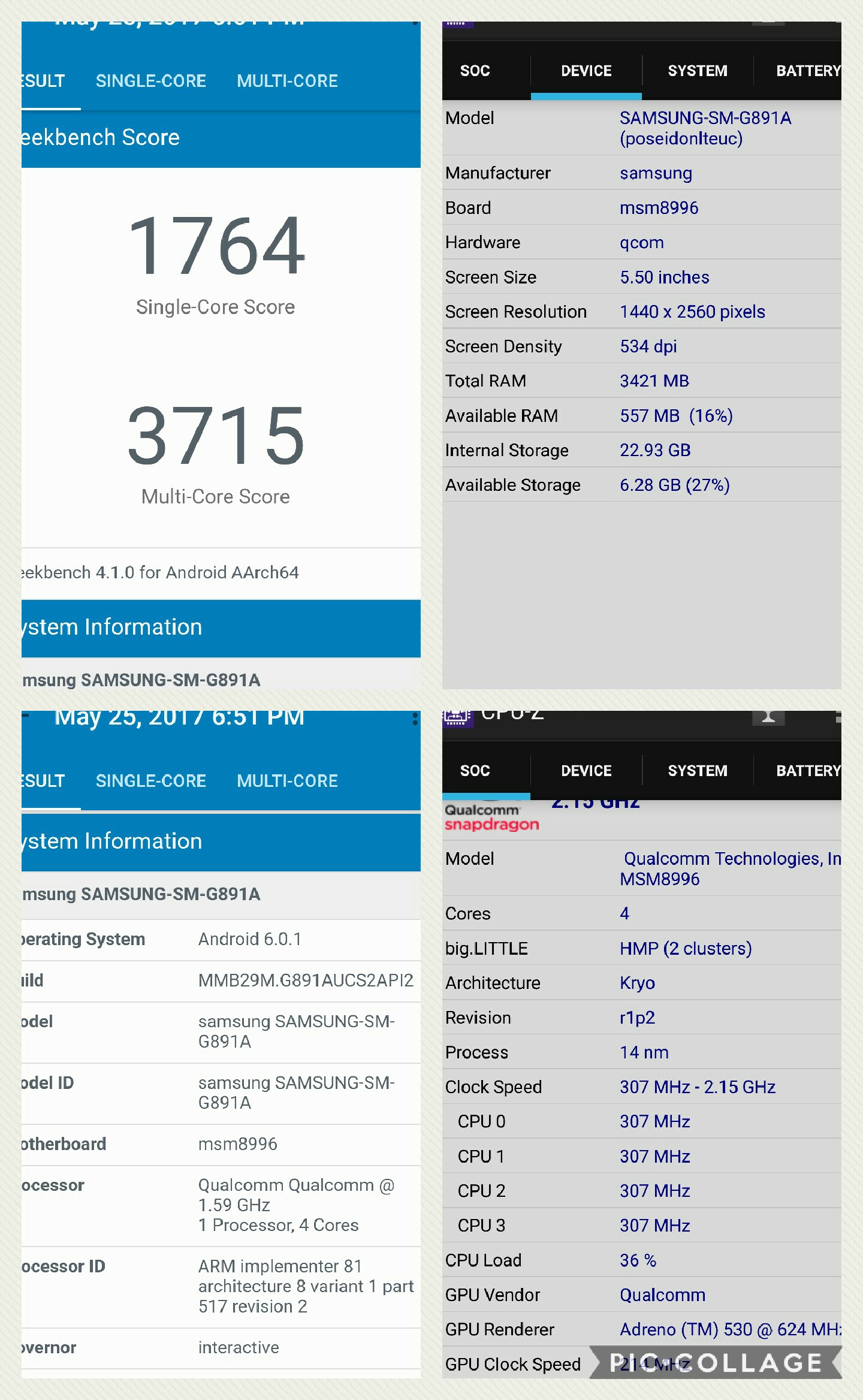Tap SoC model 'Qualcomm Technologies, Inc MSM8996'

point(731,869)
